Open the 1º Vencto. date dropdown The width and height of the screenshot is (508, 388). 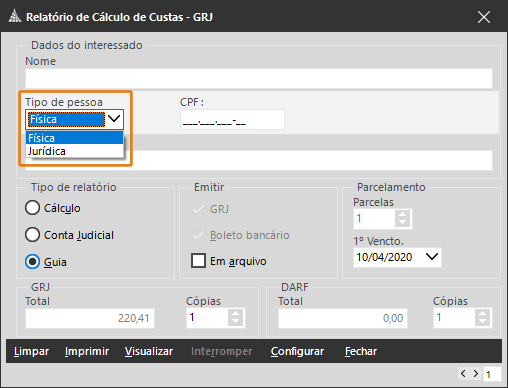click(x=432, y=257)
